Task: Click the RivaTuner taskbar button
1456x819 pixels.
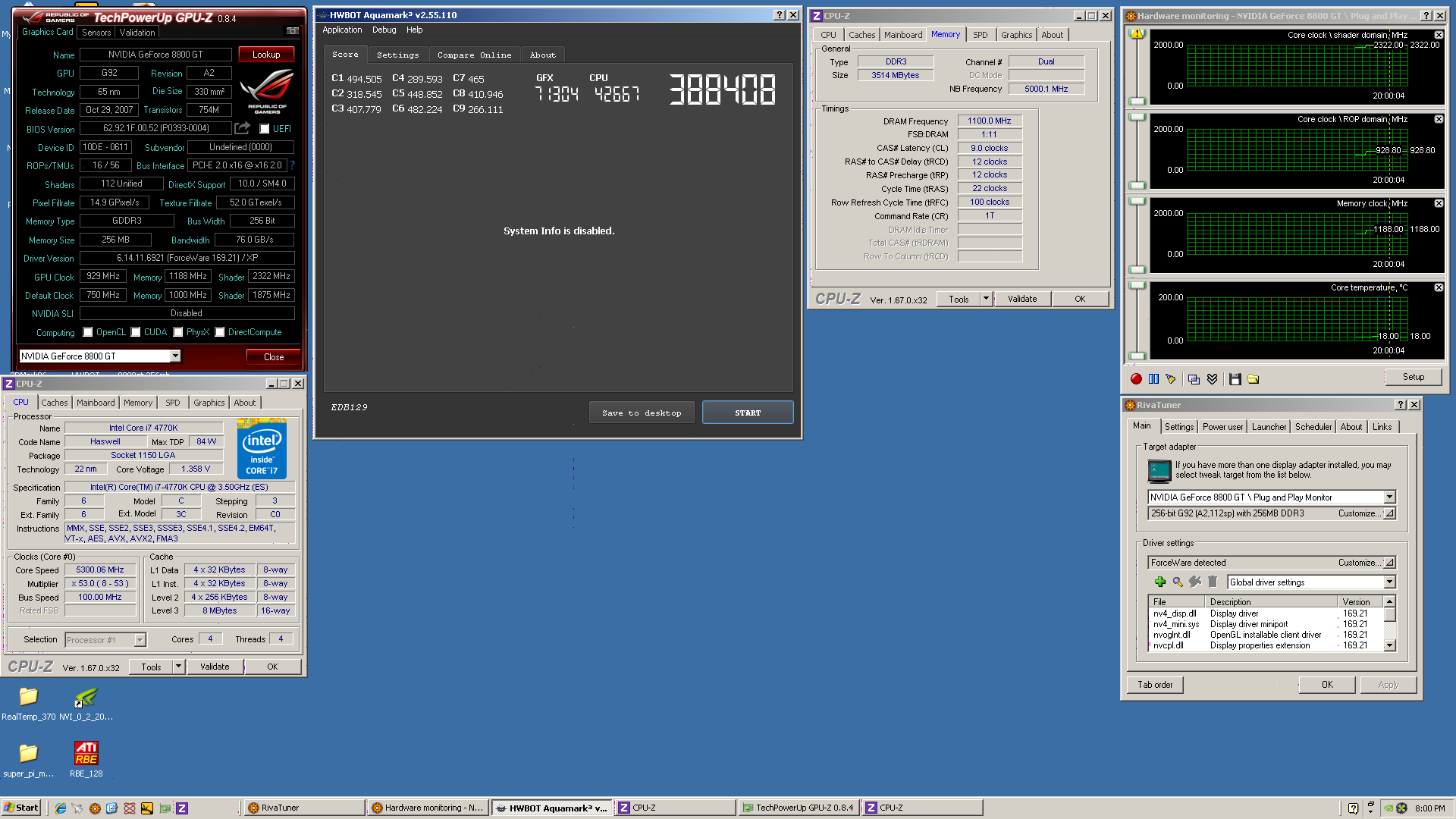Action: click(303, 808)
